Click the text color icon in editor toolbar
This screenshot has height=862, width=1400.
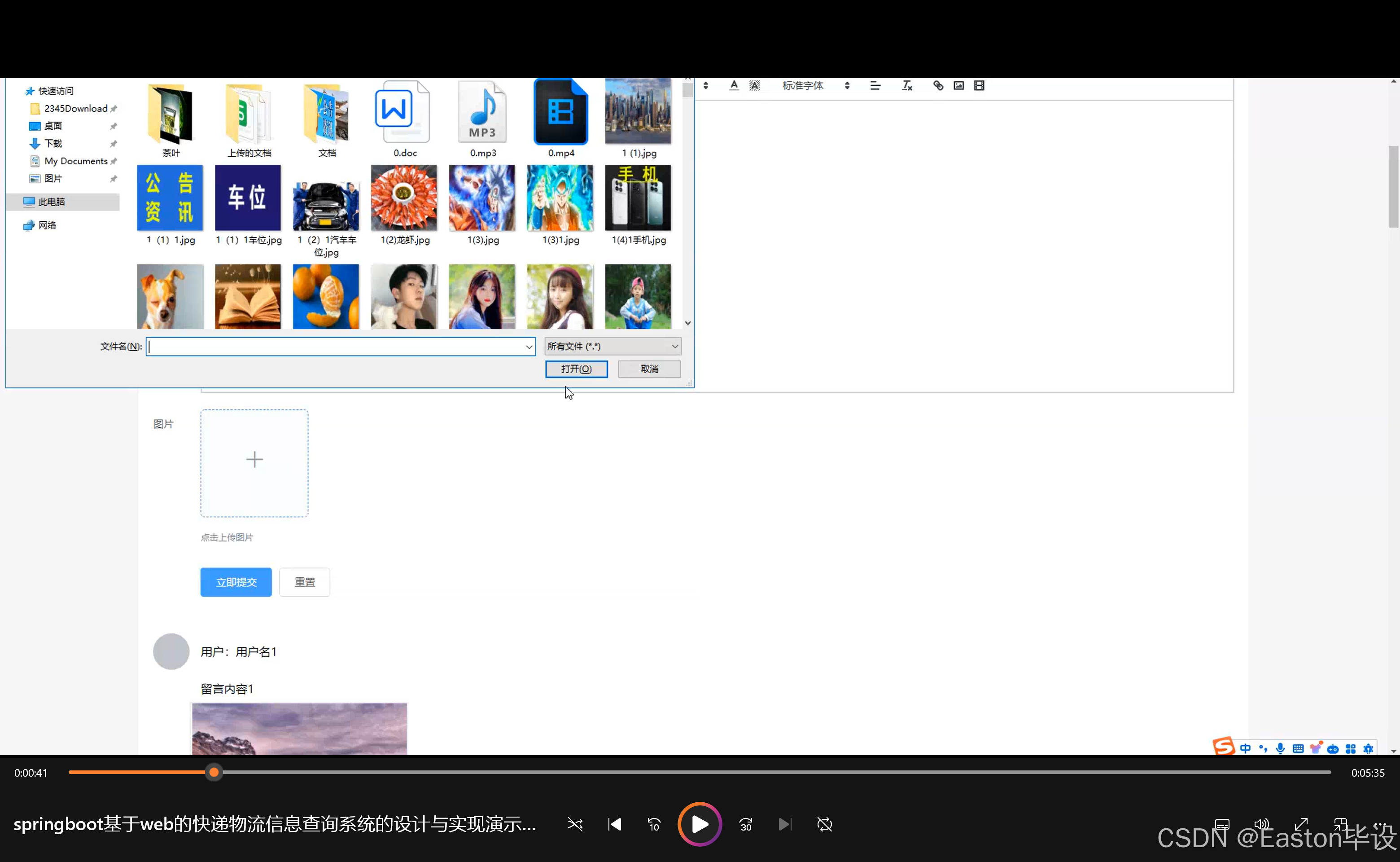coord(734,85)
